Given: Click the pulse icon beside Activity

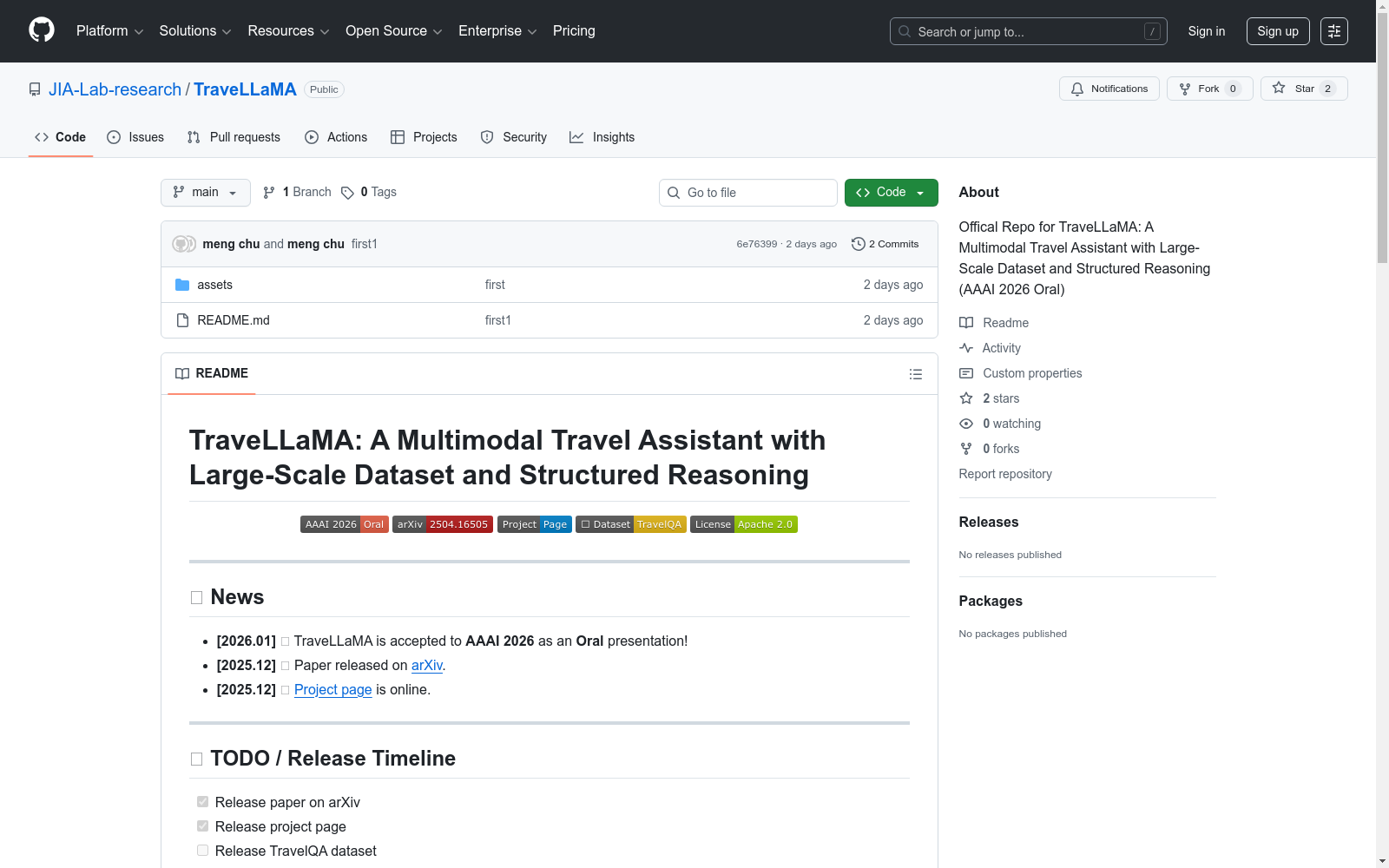Looking at the screenshot, I should 966,348.
